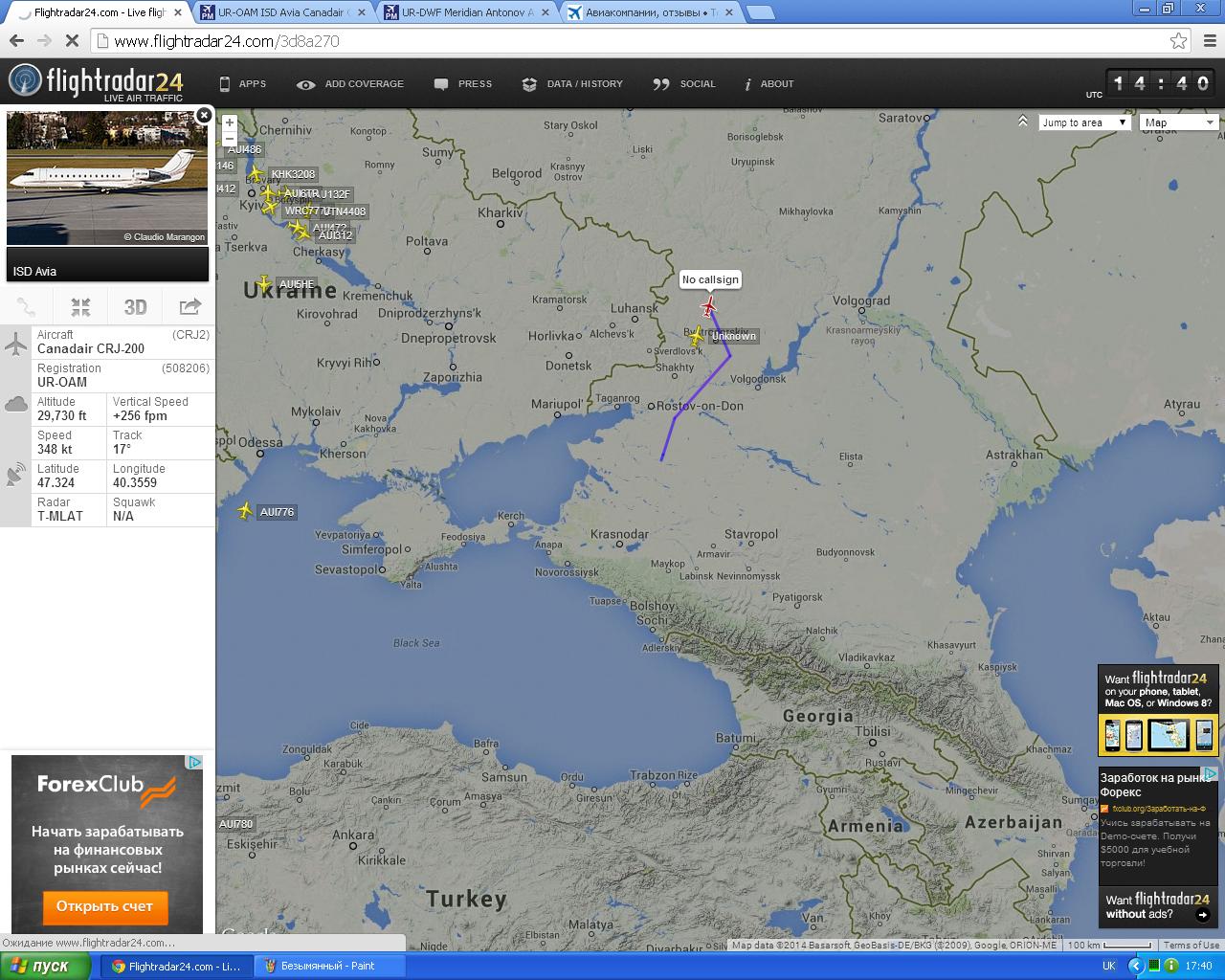Zoom in on the map
The width and height of the screenshot is (1225, 980).
[x=229, y=123]
